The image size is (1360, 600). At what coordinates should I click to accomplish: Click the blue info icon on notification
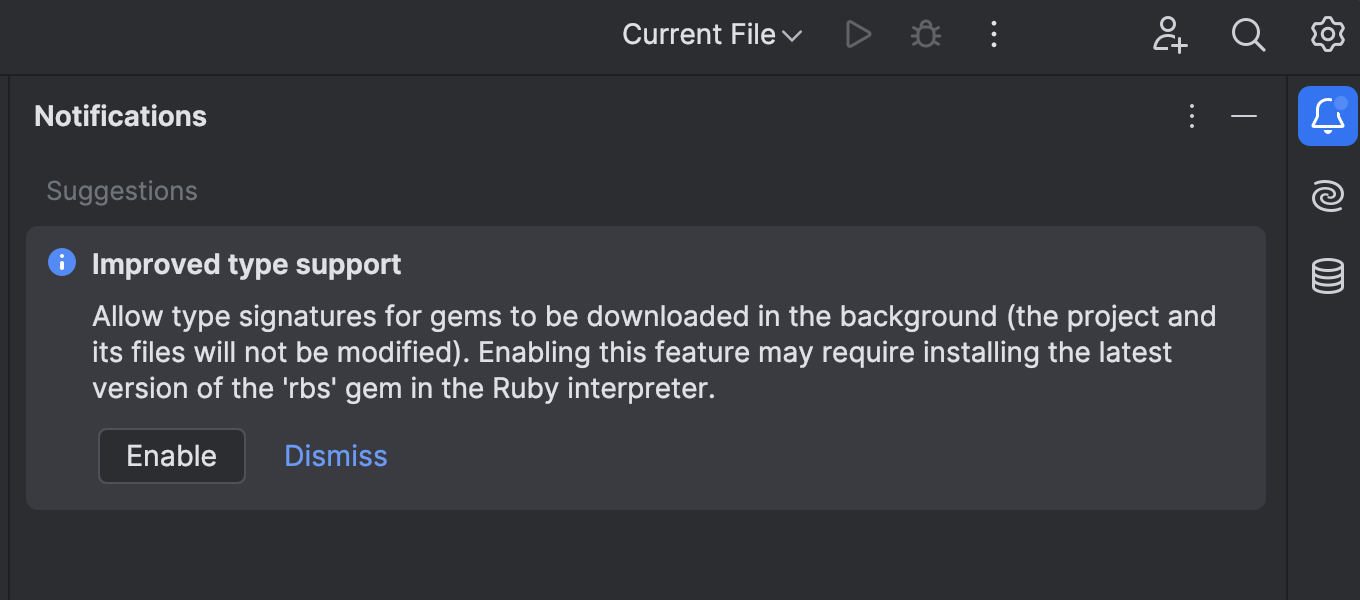click(62, 263)
